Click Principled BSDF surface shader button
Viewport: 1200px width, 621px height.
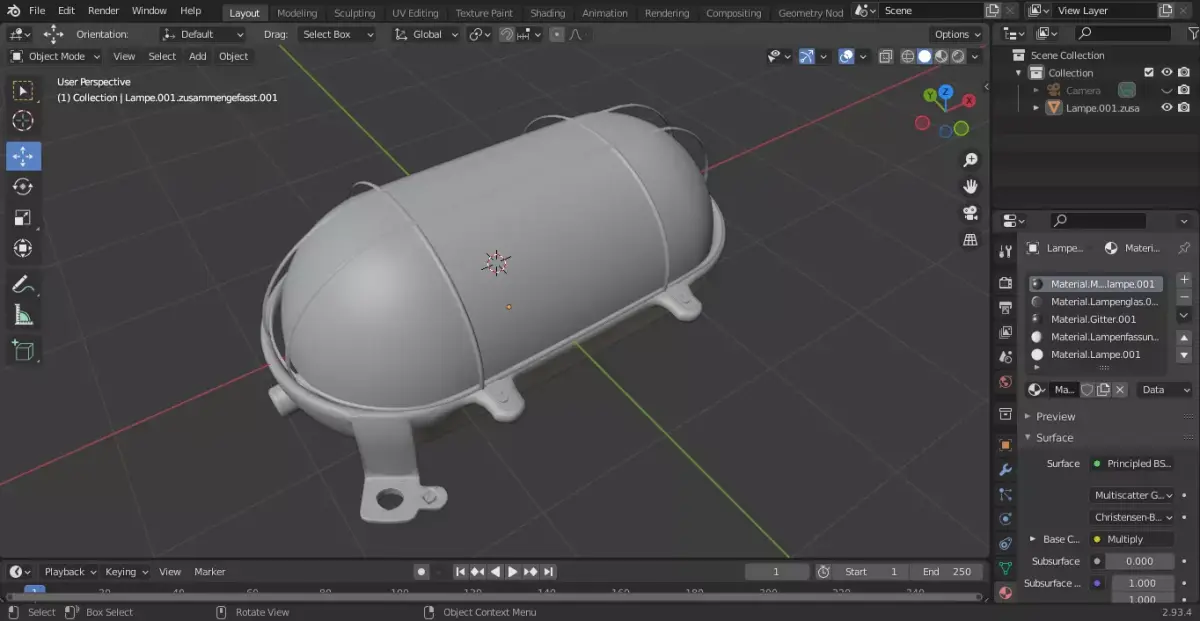point(1133,464)
